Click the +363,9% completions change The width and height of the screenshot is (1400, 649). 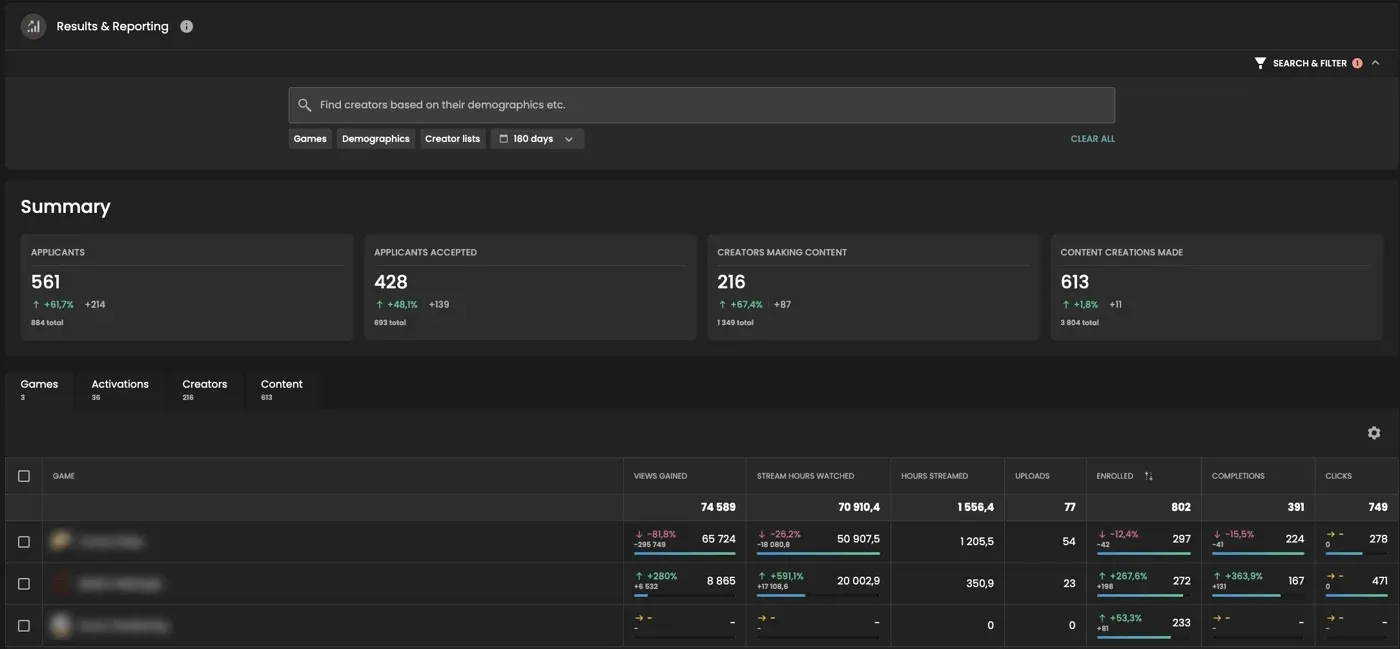point(1237,576)
